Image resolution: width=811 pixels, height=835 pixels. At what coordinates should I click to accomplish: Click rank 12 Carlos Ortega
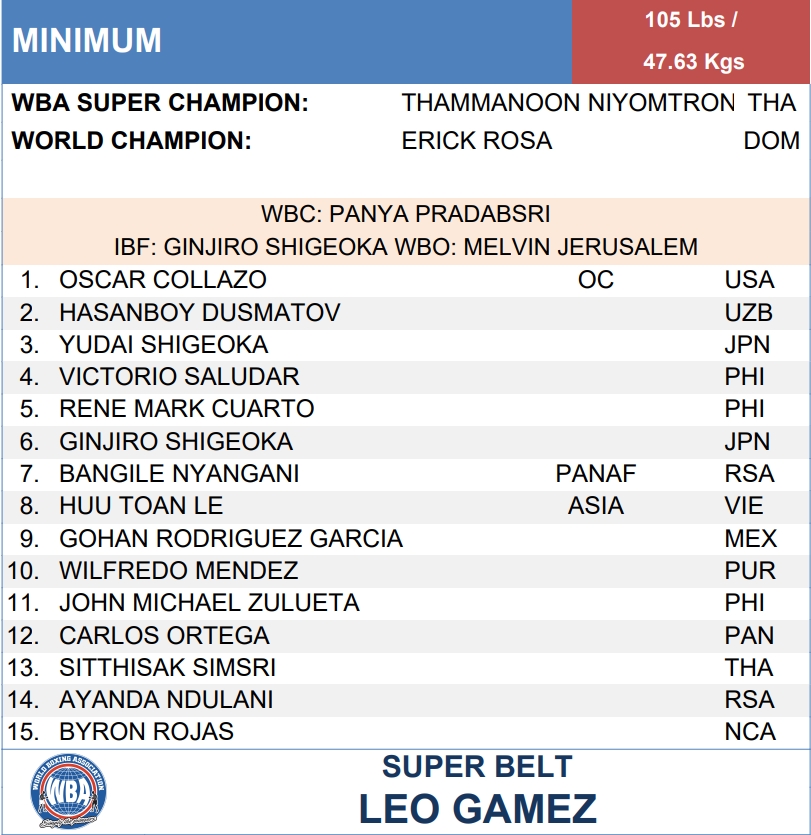(x=165, y=636)
